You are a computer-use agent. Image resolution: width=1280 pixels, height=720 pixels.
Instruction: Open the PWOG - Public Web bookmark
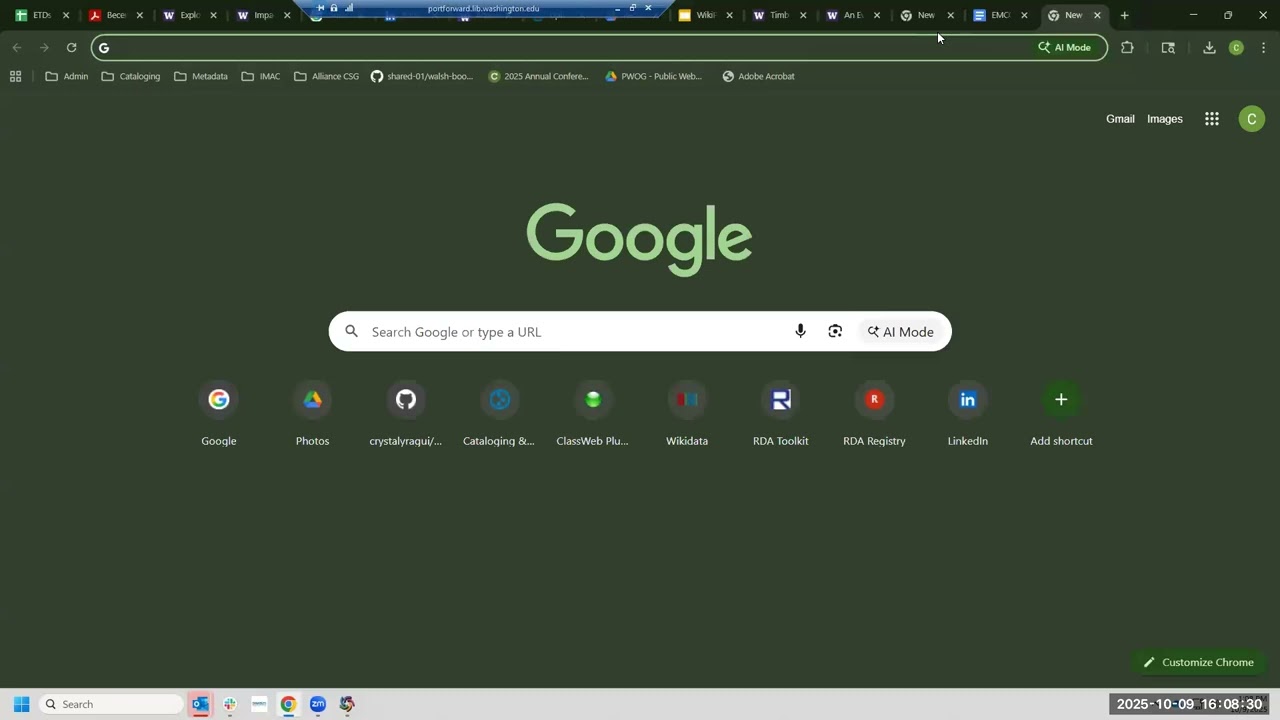tap(654, 76)
